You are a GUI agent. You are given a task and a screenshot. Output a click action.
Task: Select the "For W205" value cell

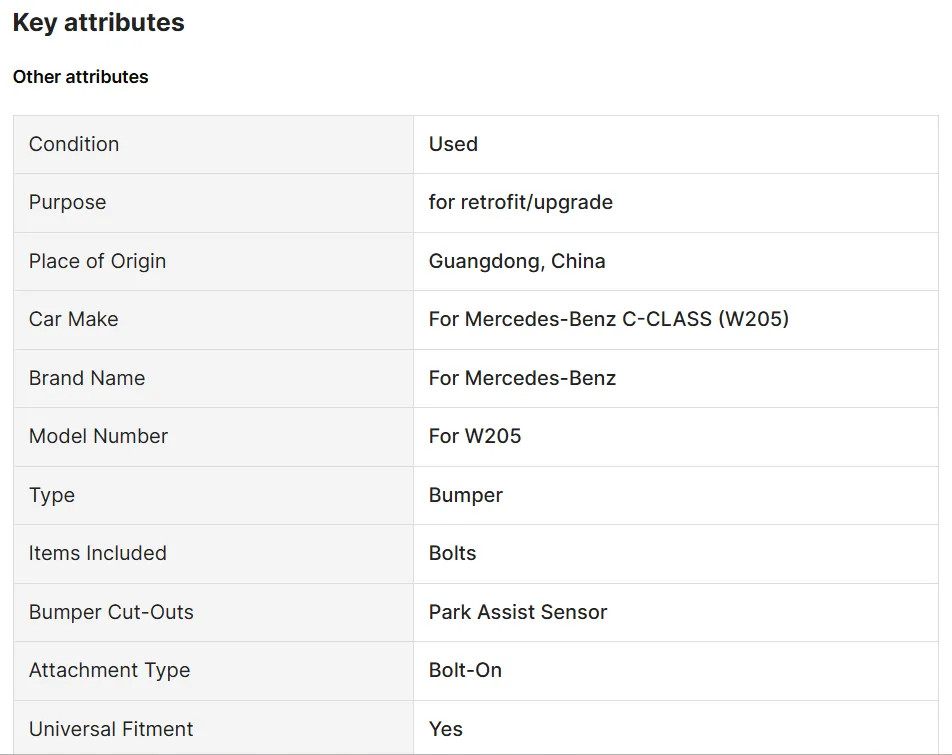(x=475, y=436)
